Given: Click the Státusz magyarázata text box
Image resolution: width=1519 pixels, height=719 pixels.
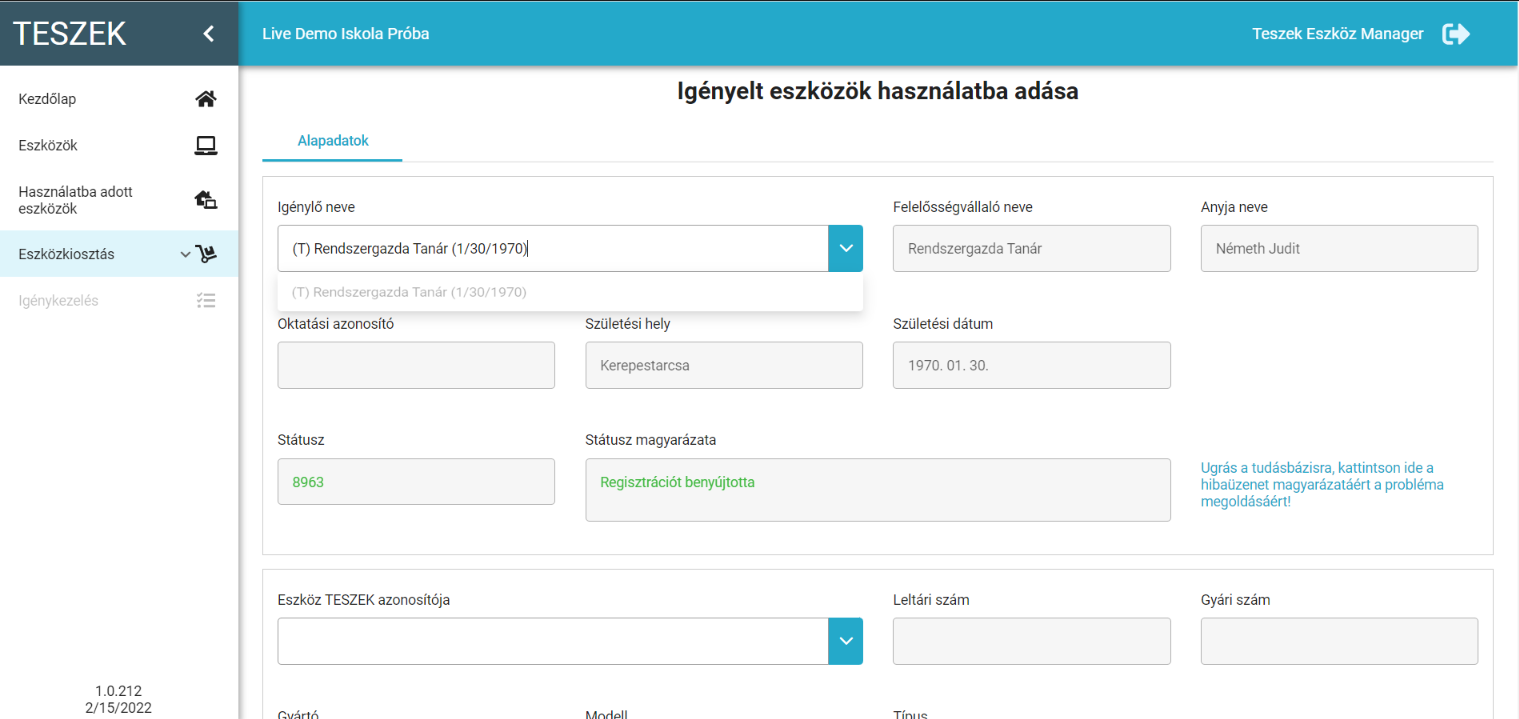Looking at the screenshot, I should click(x=878, y=490).
